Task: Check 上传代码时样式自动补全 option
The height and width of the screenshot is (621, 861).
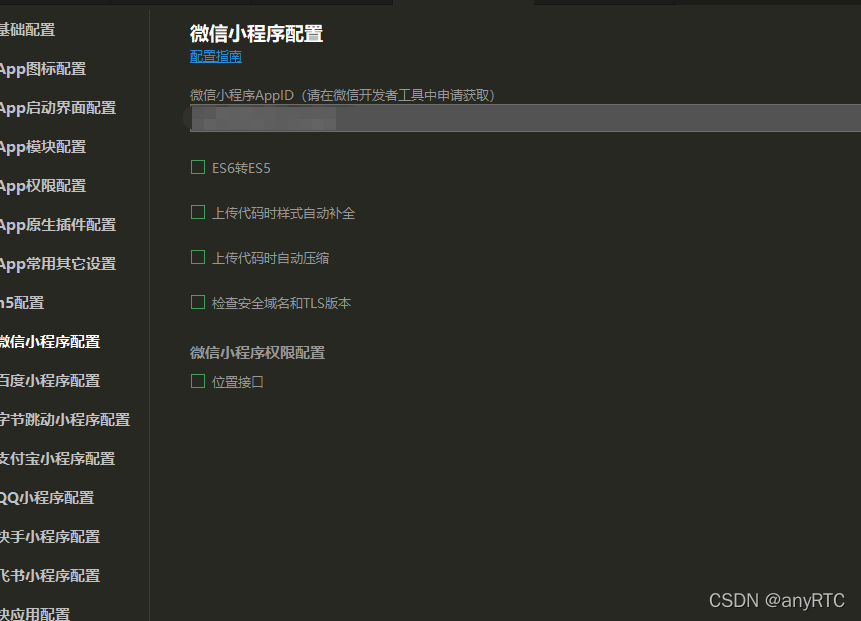Action: (x=198, y=212)
